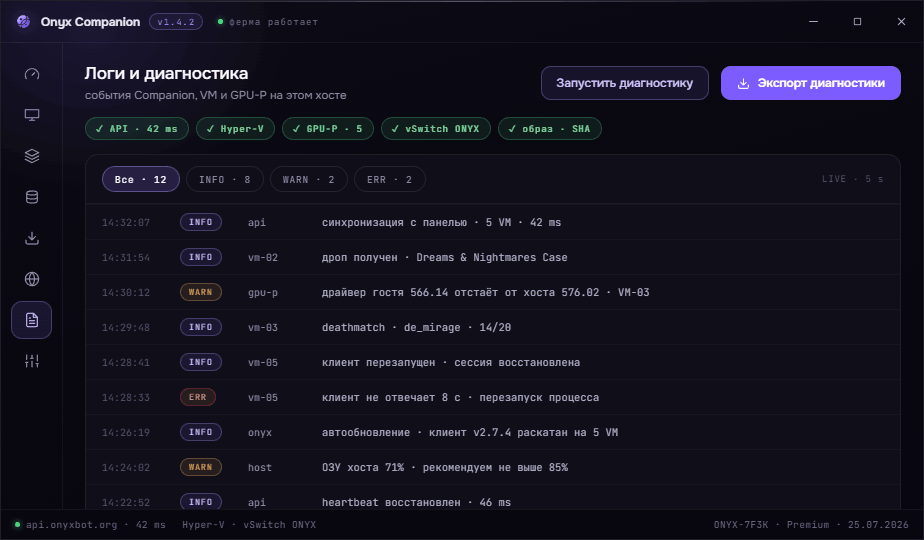Viewport: 924px width, 540px height.
Task: Filter logs by ERR · 2 tab
Action: click(390, 179)
